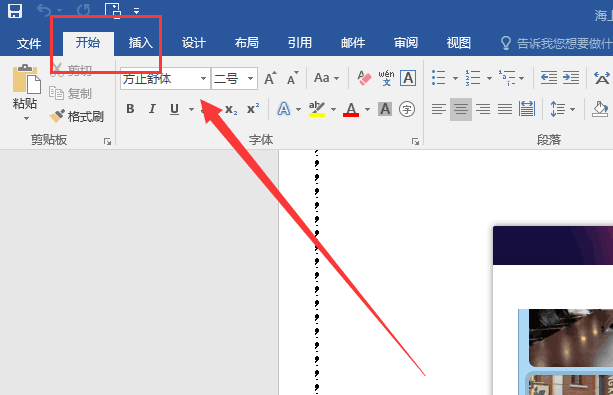This screenshot has width=613, height=395.
Task: Click the Enclose Characters (字) circle icon
Action: click(x=407, y=109)
